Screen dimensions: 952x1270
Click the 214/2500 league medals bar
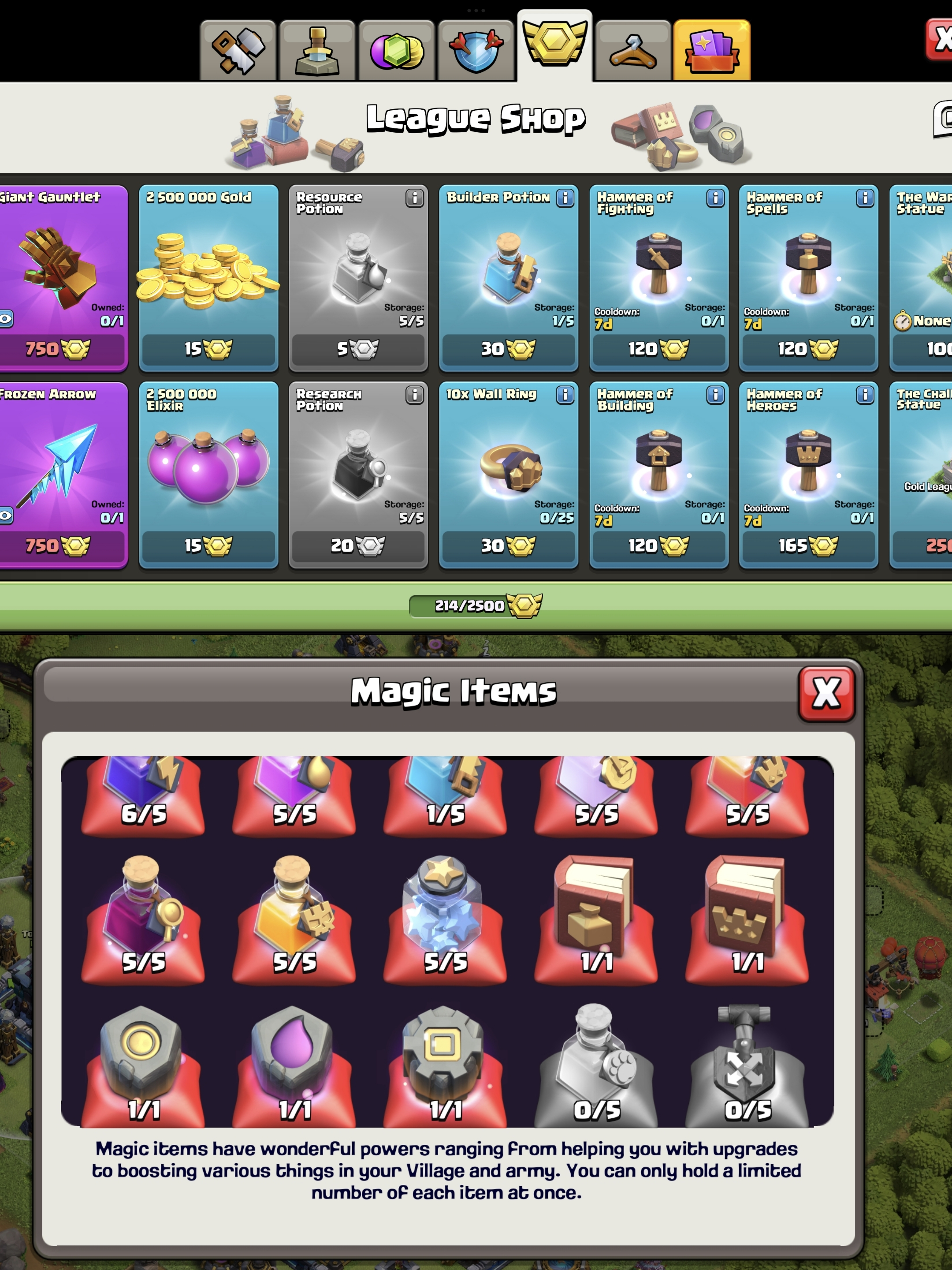coord(476,606)
